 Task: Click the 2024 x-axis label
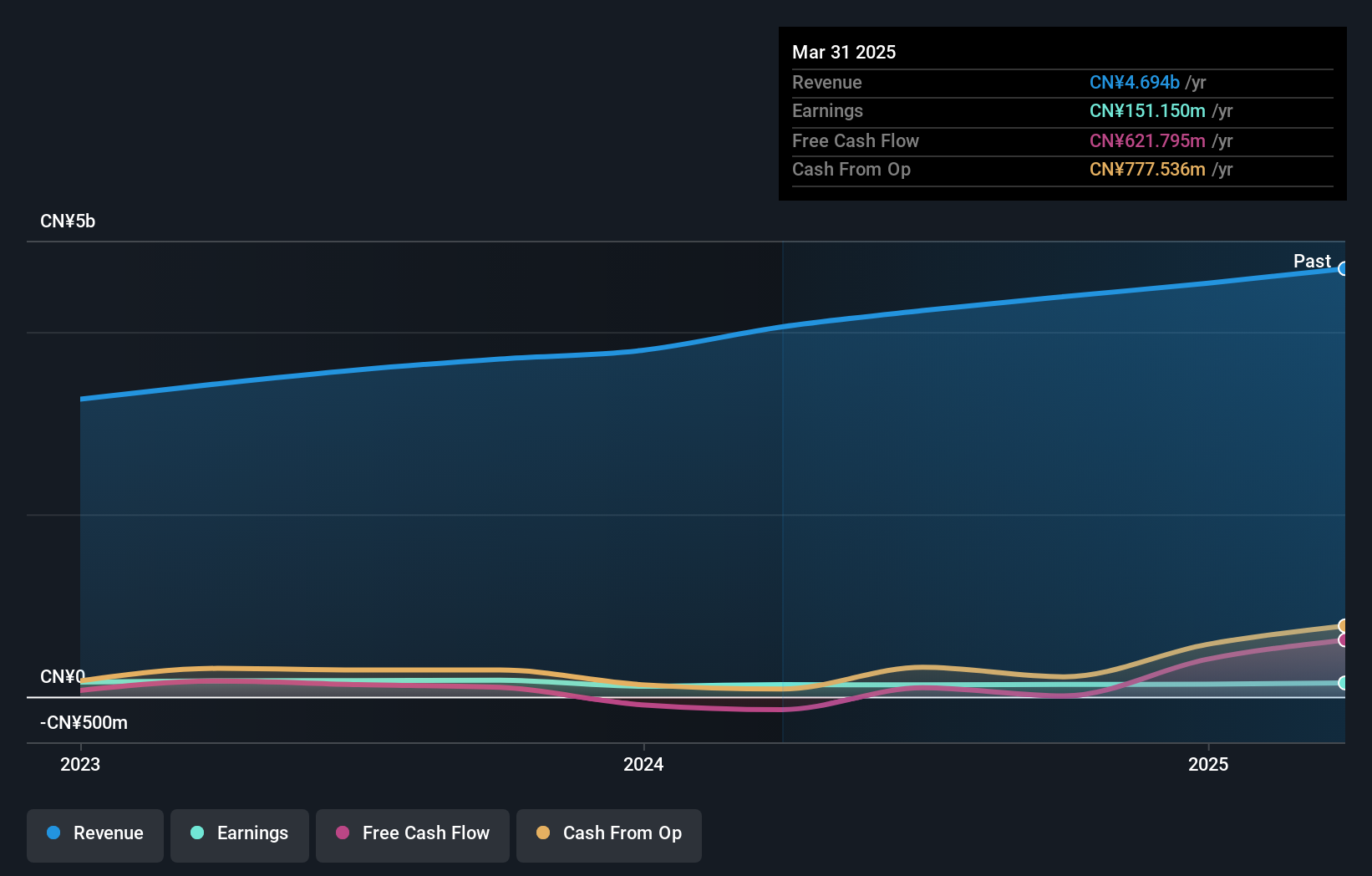click(643, 764)
